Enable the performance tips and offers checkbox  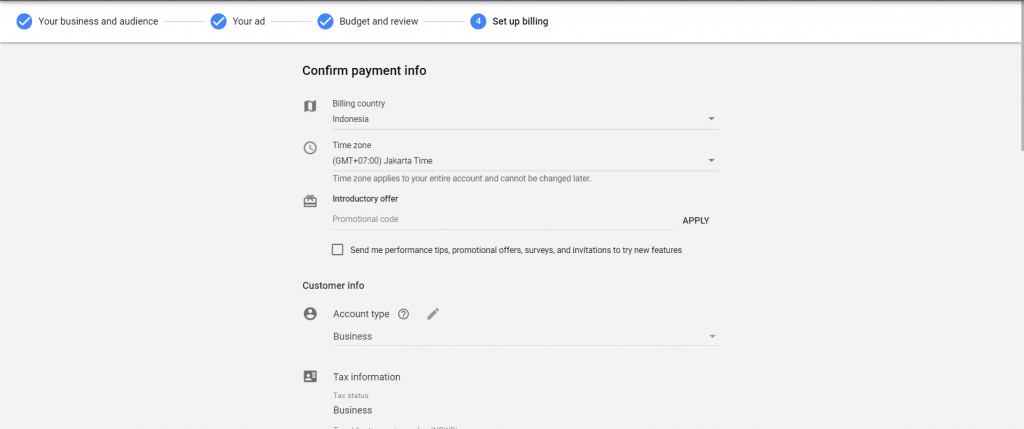pos(338,249)
